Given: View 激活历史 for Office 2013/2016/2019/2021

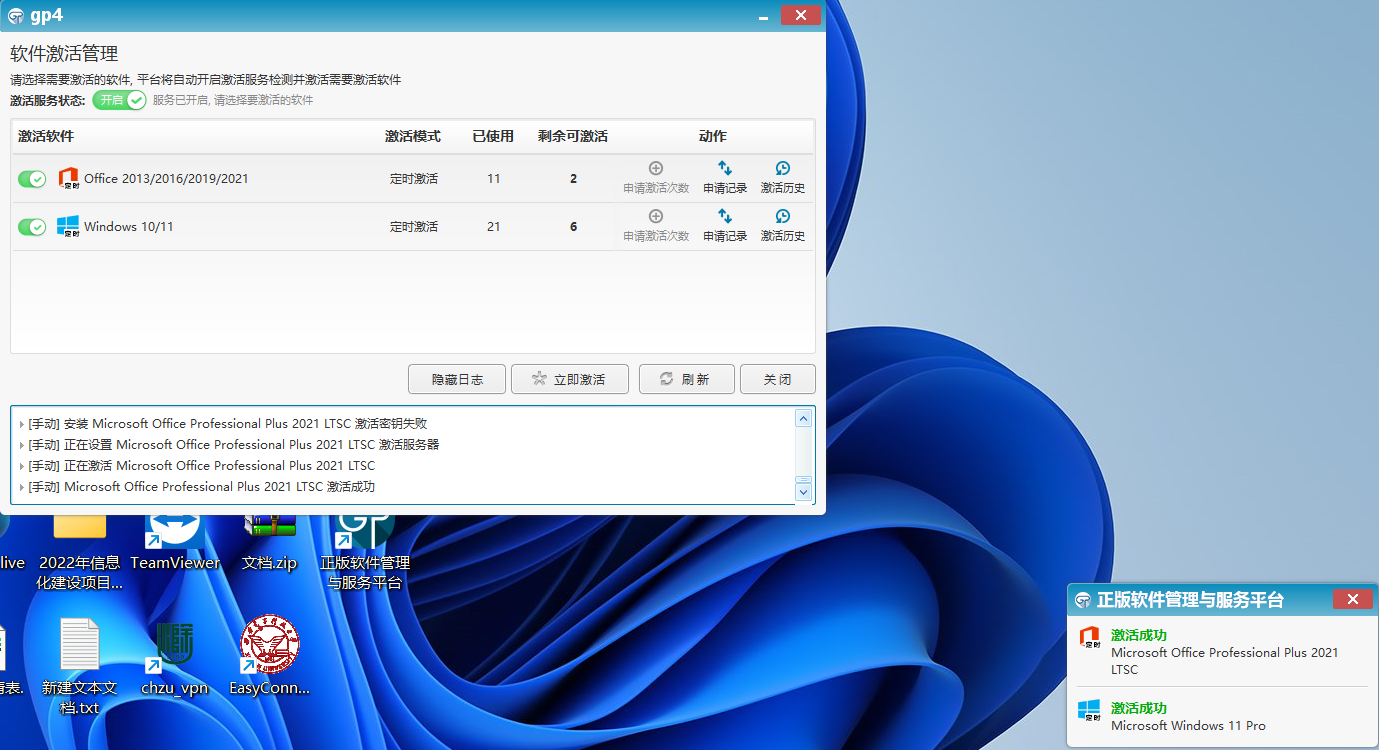Looking at the screenshot, I should (782, 178).
